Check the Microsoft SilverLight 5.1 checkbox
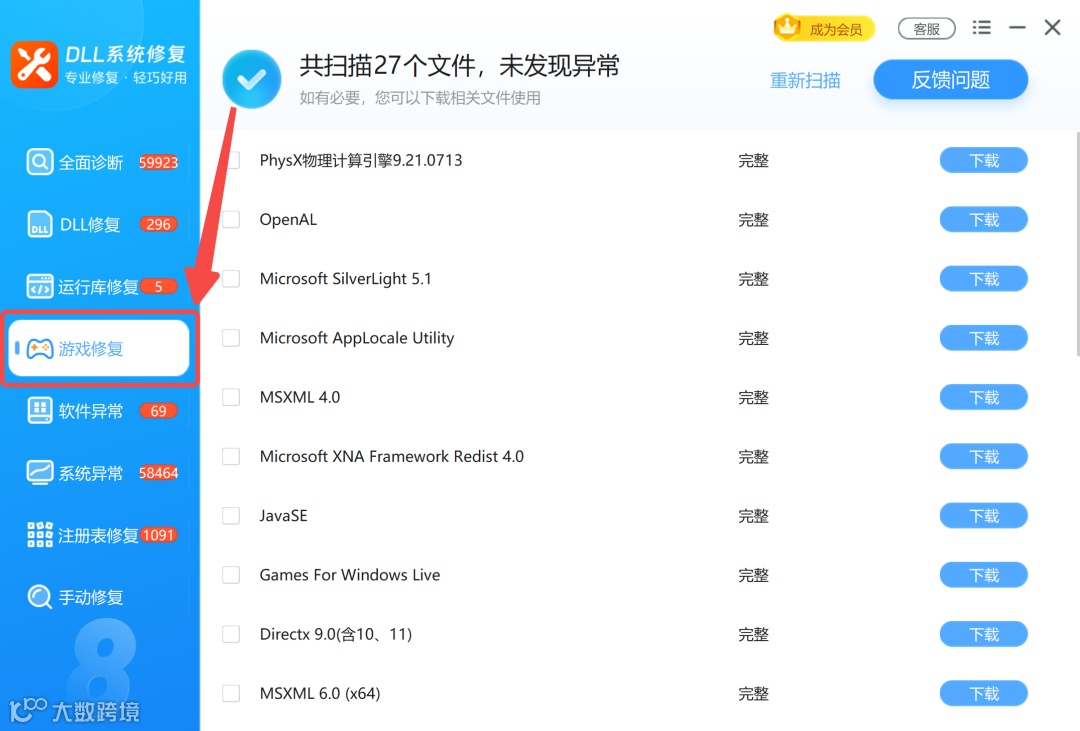 (231, 279)
